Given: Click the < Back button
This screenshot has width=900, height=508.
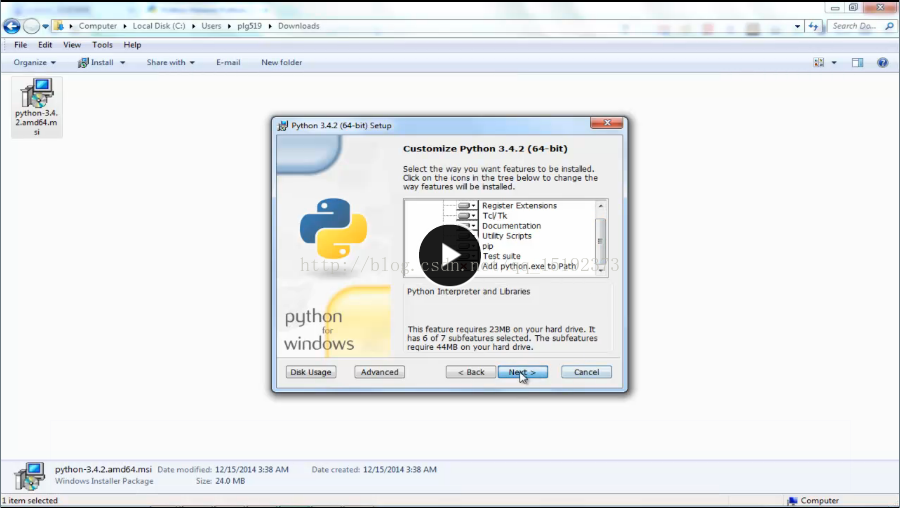Looking at the screenshot, I should point(471,372).
